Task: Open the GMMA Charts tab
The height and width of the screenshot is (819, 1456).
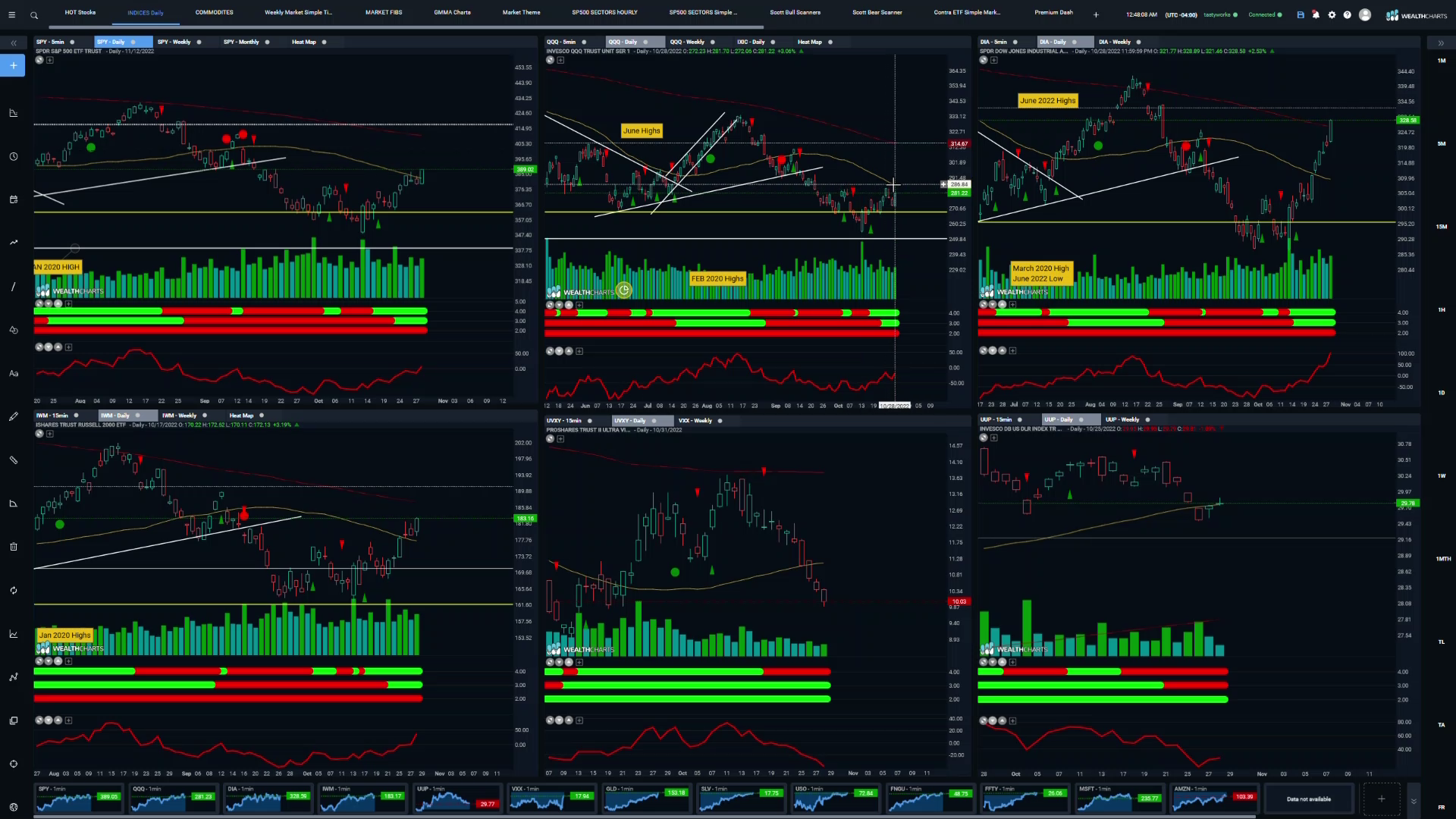Action: click(x=452, y=13)
